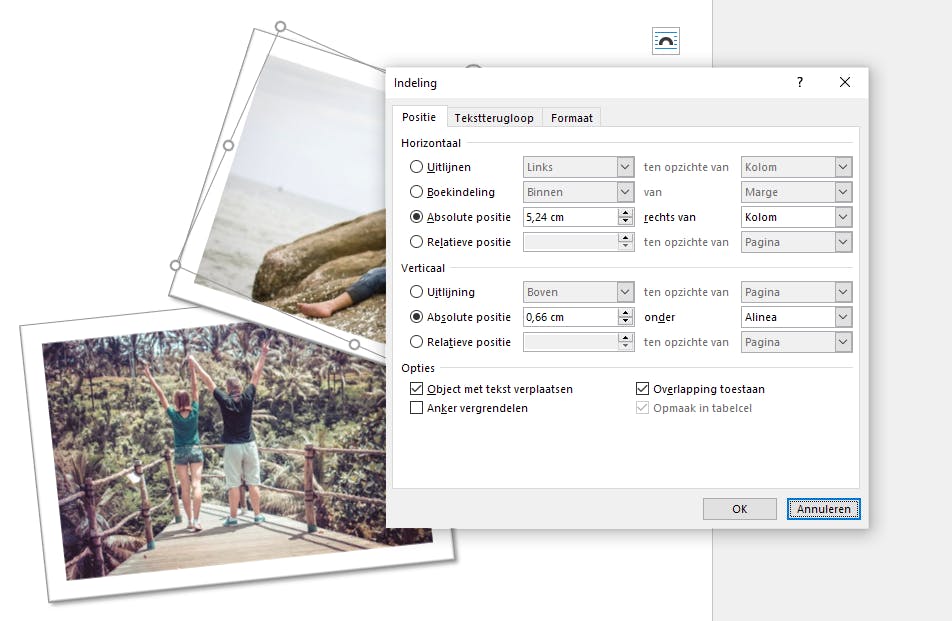Click the bottom-left corner handle of selected photo
The height and width of the screenshot is (621, 952).
tap(175, 265)
